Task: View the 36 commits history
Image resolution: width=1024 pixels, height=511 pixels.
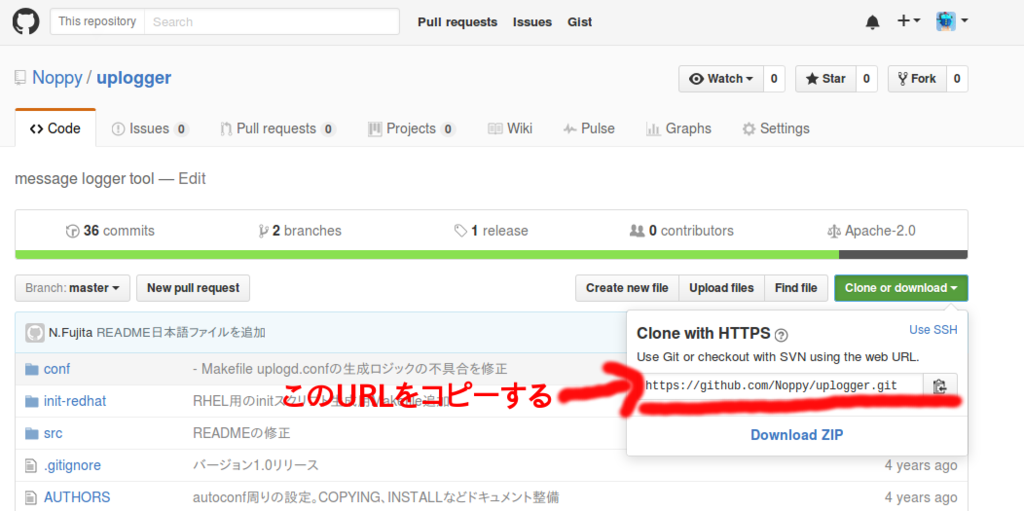Action: point(110,231)
